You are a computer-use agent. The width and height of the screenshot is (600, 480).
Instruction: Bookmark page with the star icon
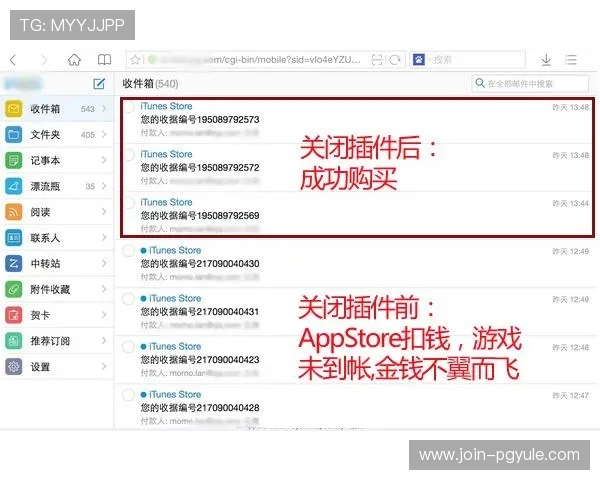(135, 60)
